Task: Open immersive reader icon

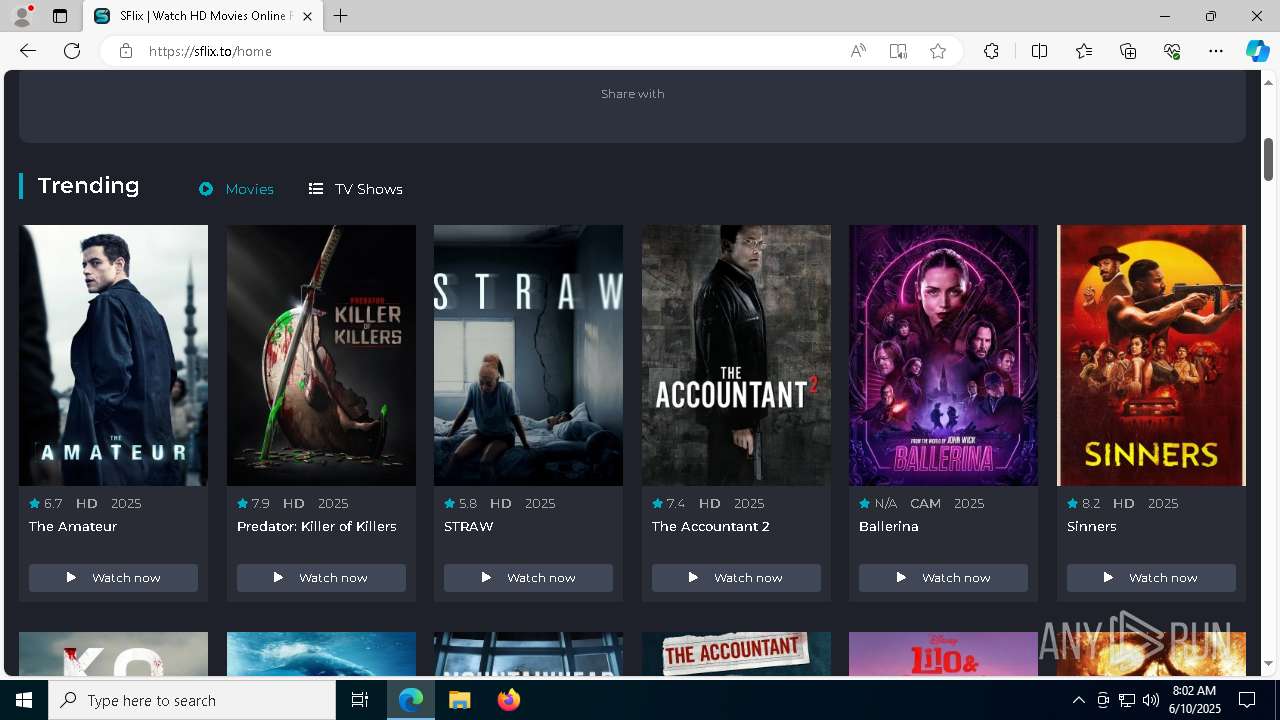Action: (x=898, y=51)
